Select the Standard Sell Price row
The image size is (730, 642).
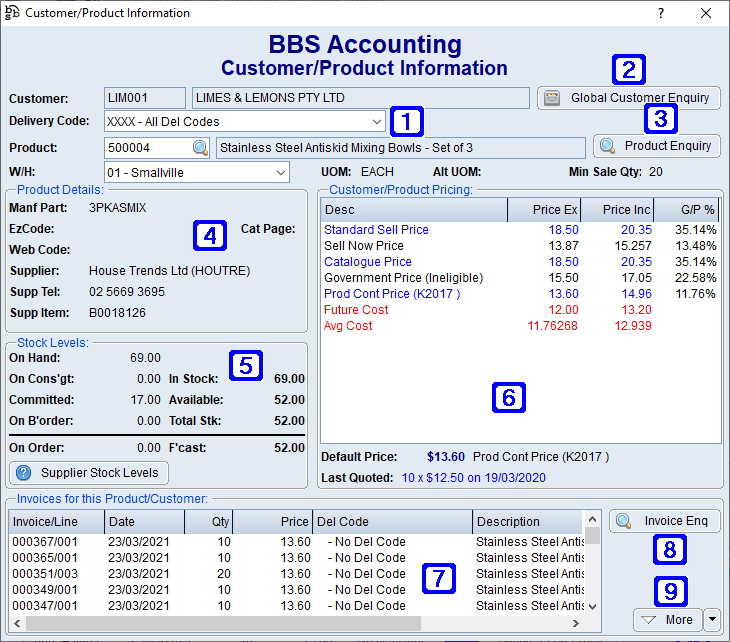(x=376, y=230)
